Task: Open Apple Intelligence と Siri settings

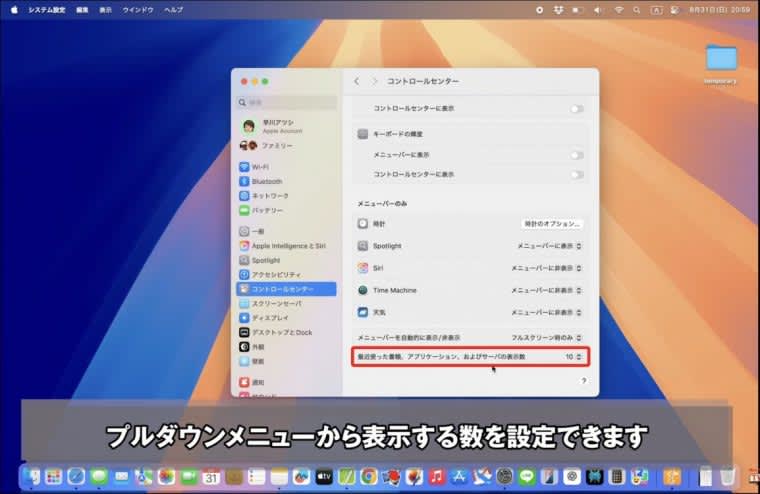Action: tap(287, 245)
